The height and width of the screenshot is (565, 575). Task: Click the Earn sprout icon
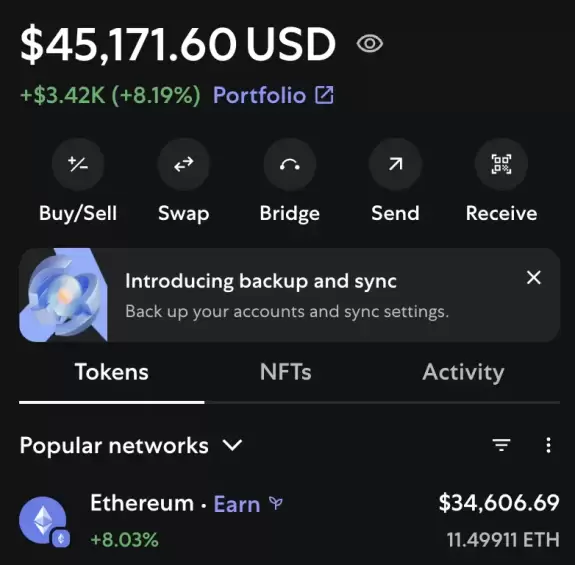pos(276,503)
